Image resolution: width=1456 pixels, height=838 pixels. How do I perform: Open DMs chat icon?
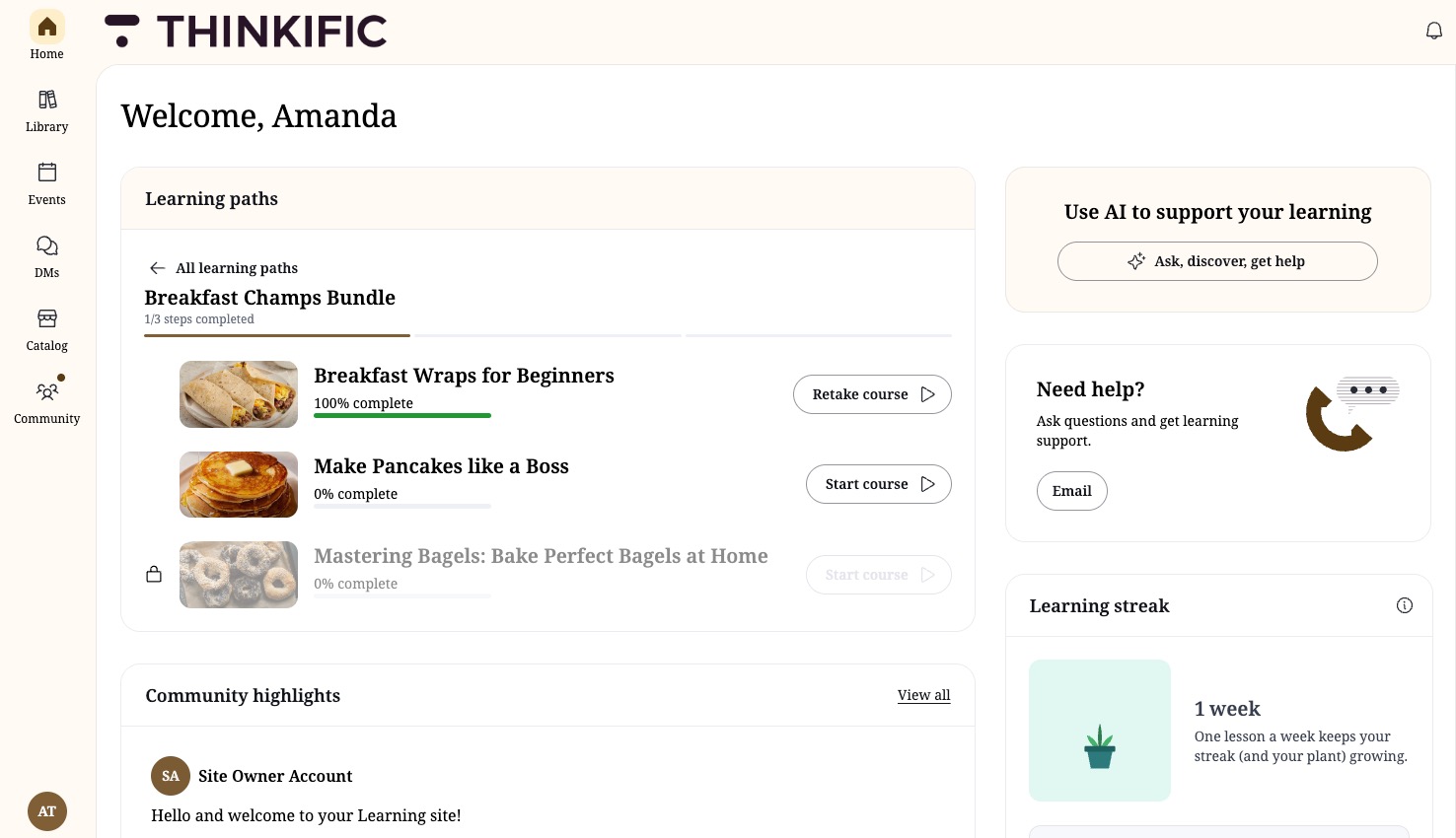(47, 245)
